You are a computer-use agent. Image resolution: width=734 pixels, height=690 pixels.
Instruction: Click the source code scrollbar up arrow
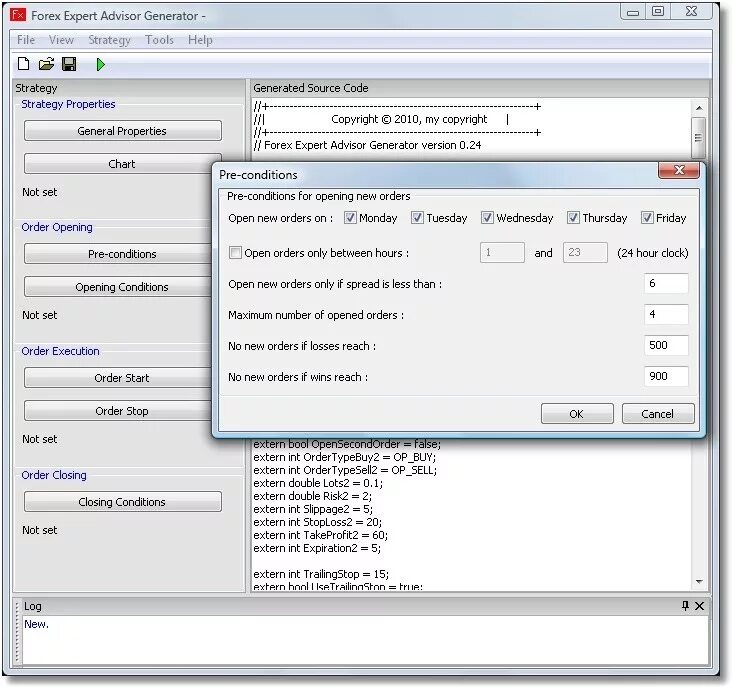tap(699, 108)
